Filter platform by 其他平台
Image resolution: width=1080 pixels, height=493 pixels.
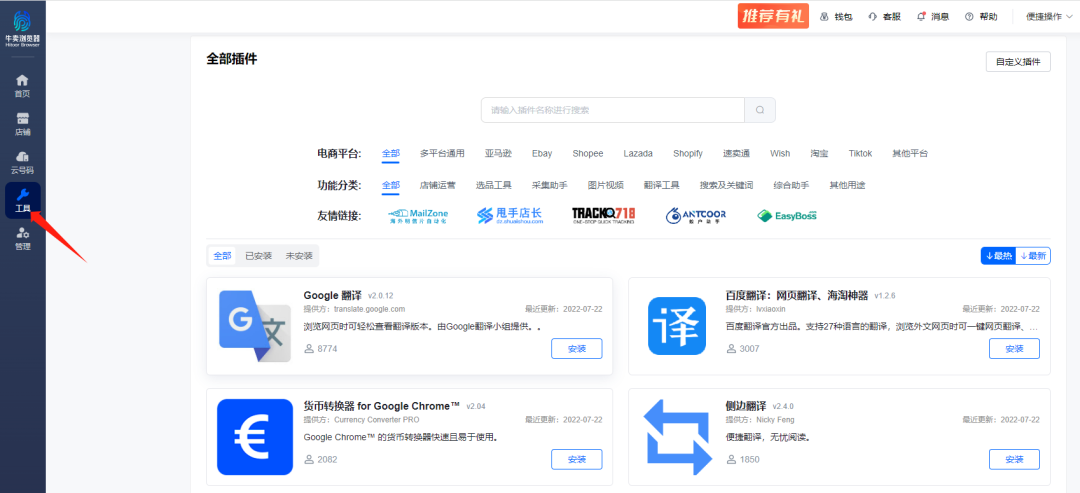(910, 154)
